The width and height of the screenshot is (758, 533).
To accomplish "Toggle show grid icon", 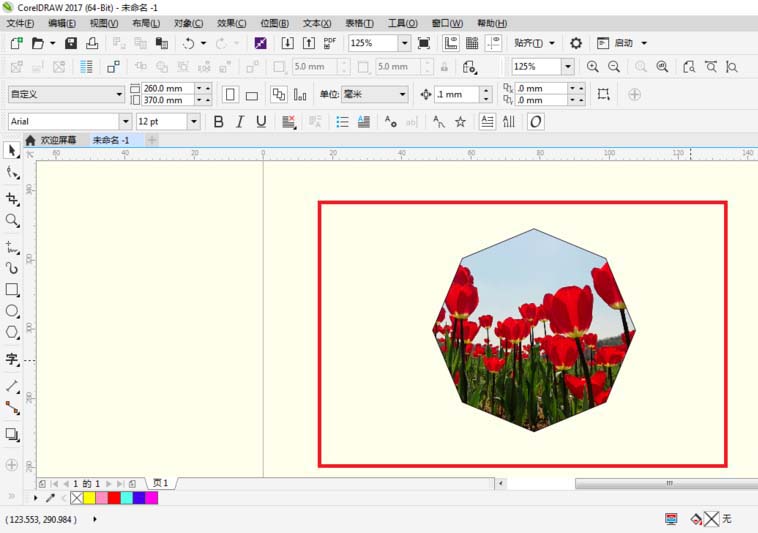I will coord(472,43).
